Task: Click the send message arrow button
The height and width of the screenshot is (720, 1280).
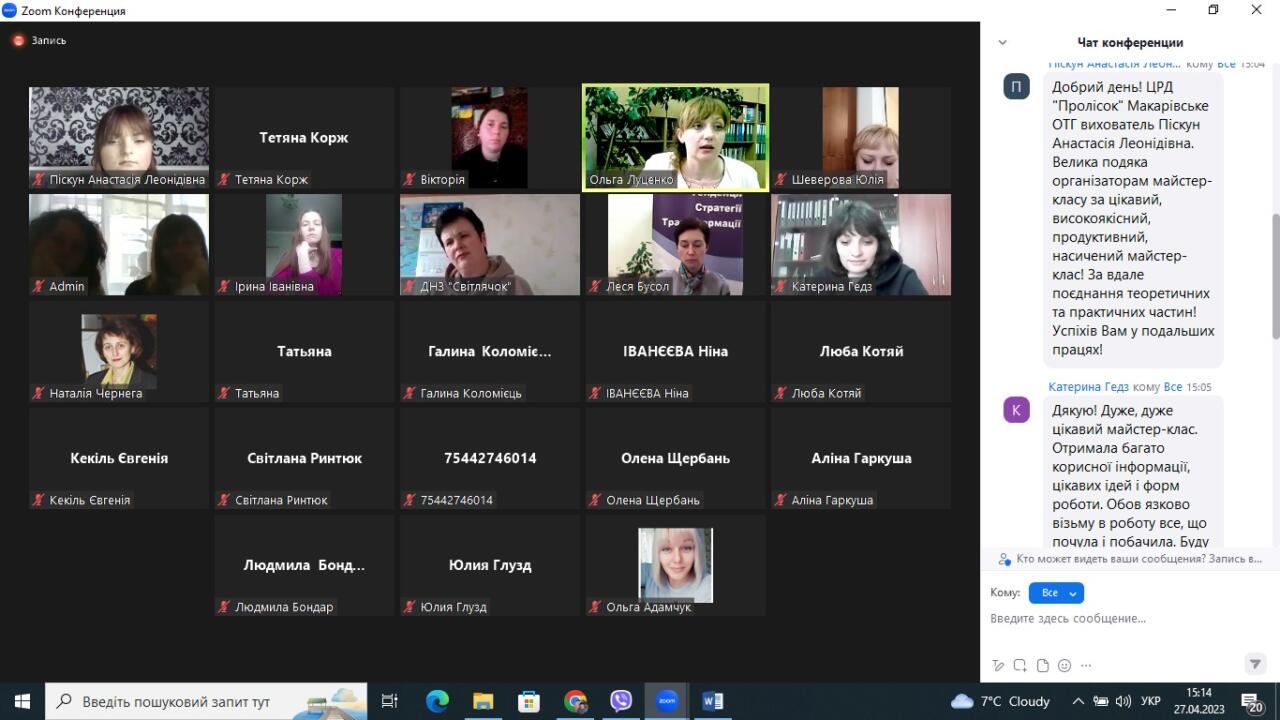Action: (x=1255, y=664)
